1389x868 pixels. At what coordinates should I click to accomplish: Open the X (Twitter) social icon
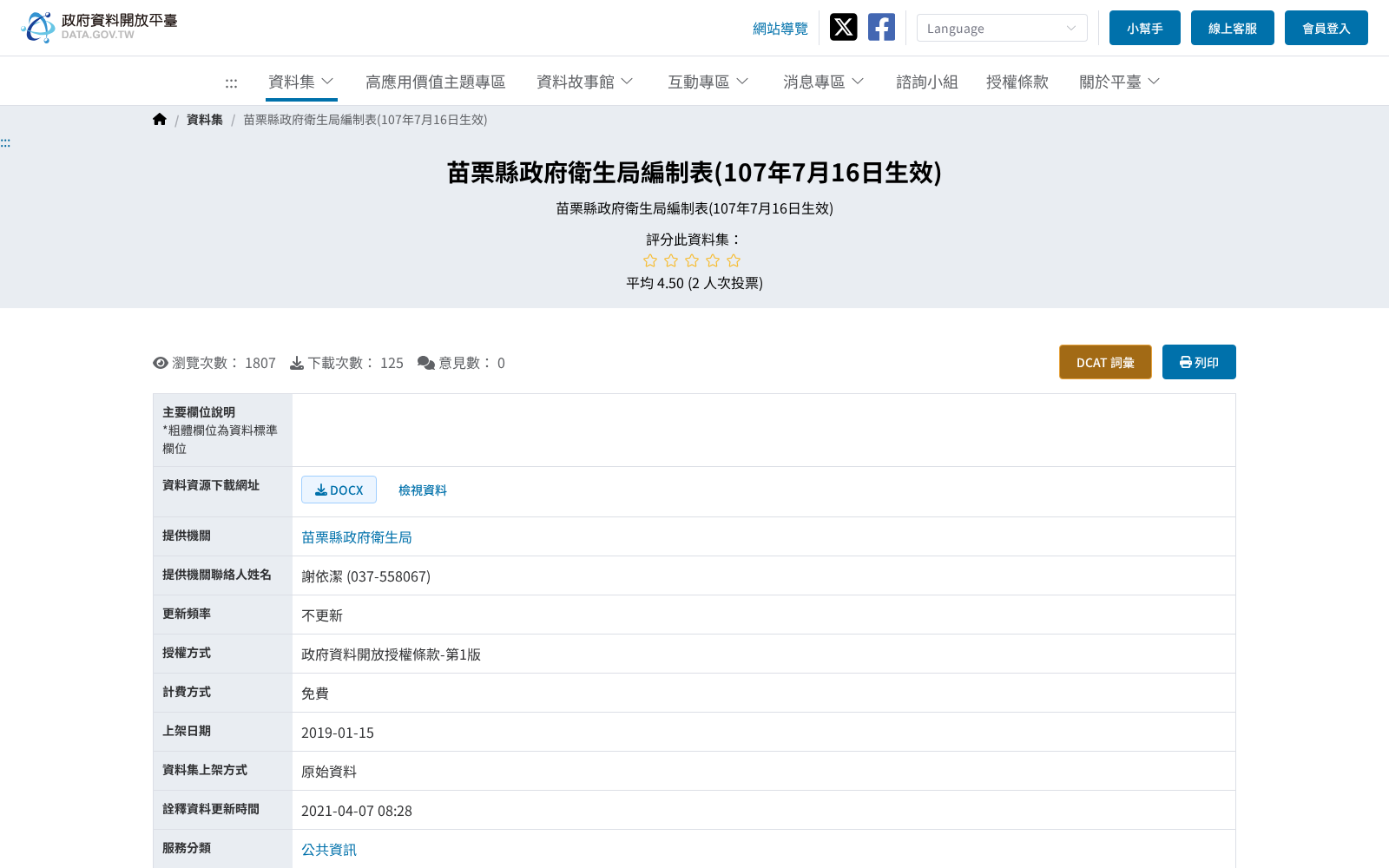coord(843,27)
